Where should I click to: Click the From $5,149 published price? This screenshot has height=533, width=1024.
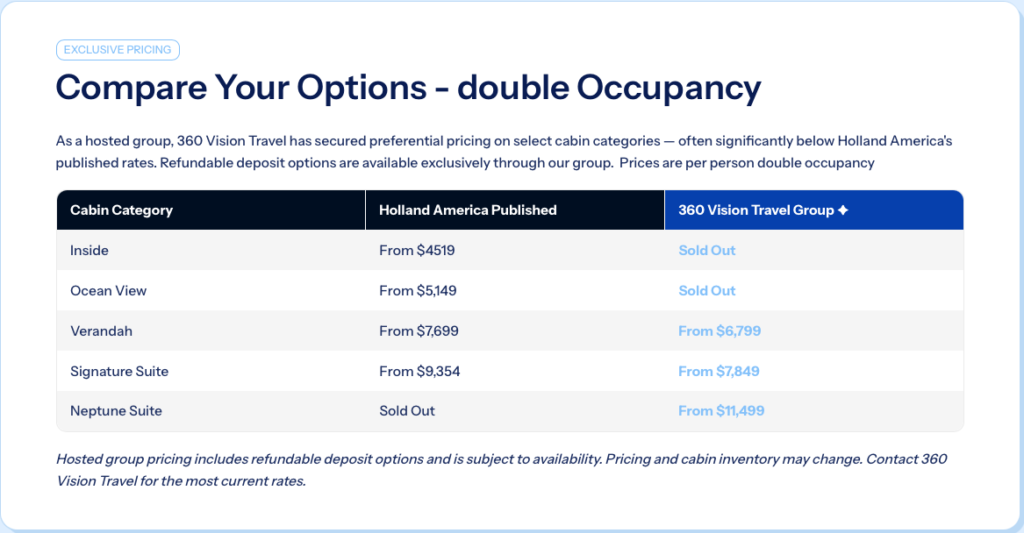click(417, 291)
